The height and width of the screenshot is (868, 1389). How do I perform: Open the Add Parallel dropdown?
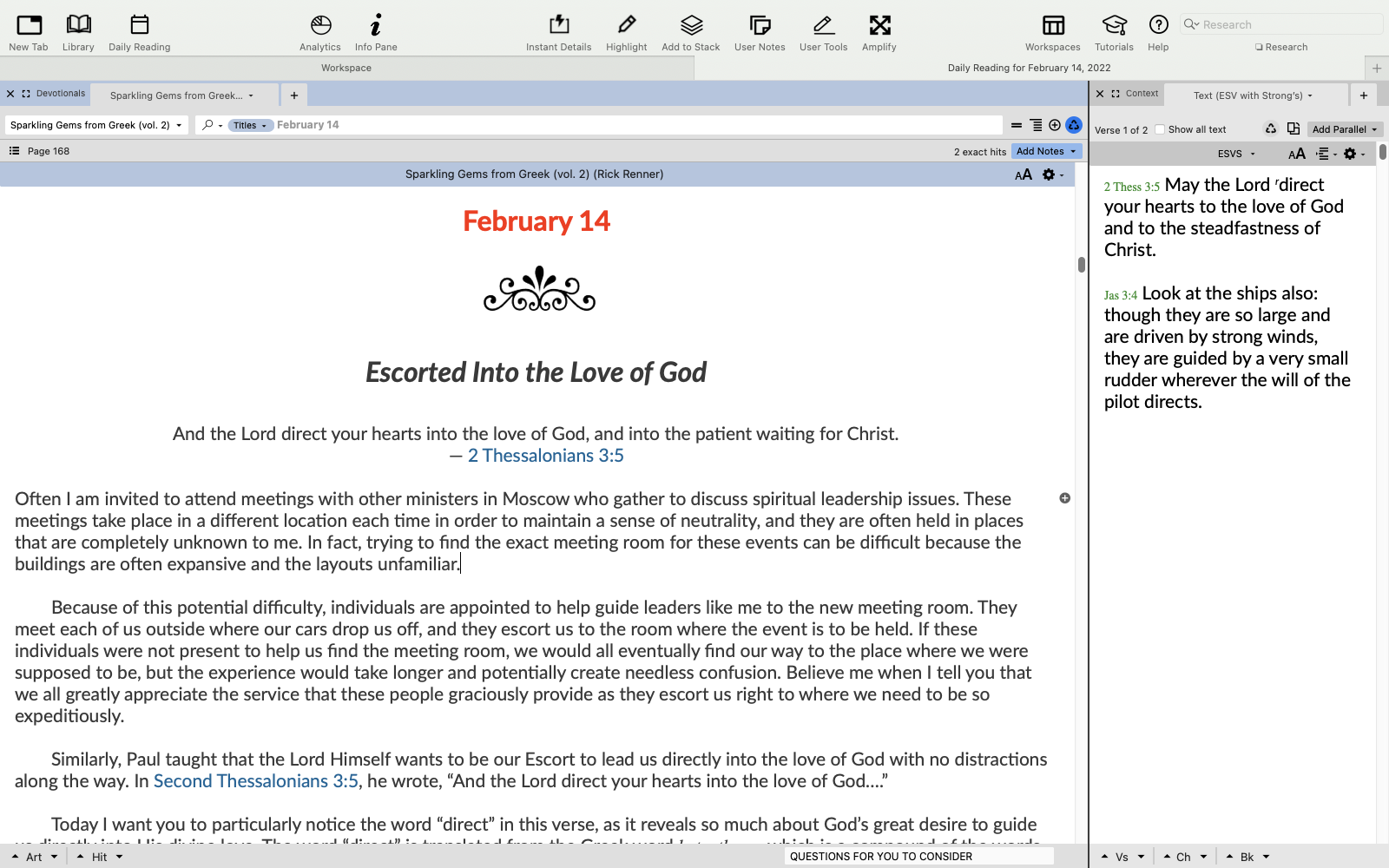[x=1345, y=129]
